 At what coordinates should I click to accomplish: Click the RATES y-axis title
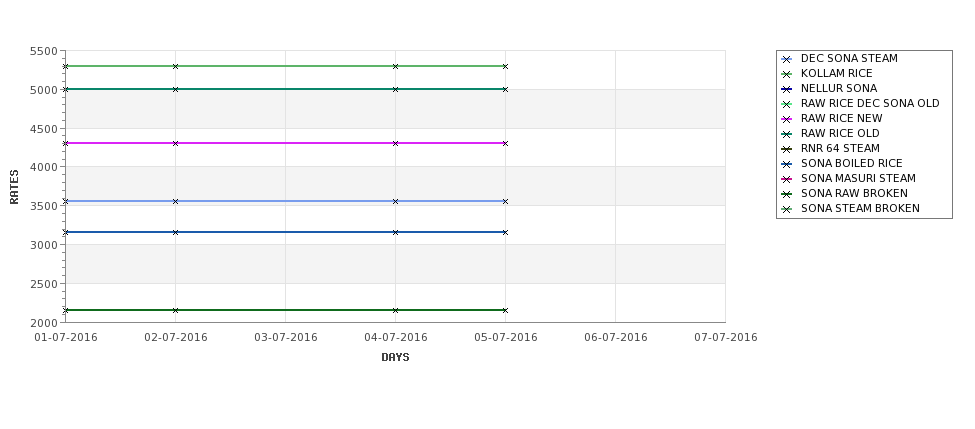[14, 187]
